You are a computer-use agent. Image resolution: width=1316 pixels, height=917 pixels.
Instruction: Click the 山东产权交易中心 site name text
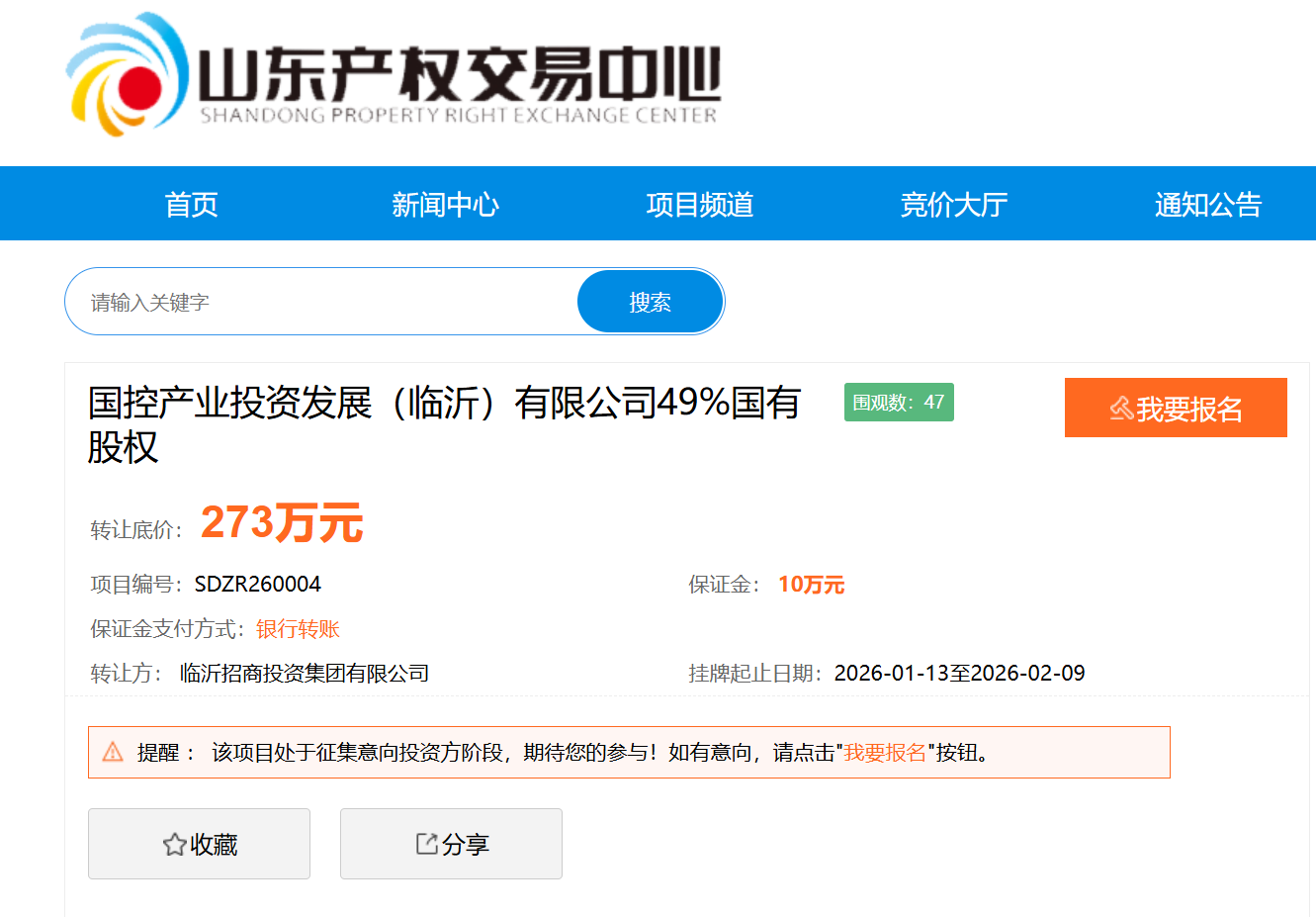pos(459,75)
